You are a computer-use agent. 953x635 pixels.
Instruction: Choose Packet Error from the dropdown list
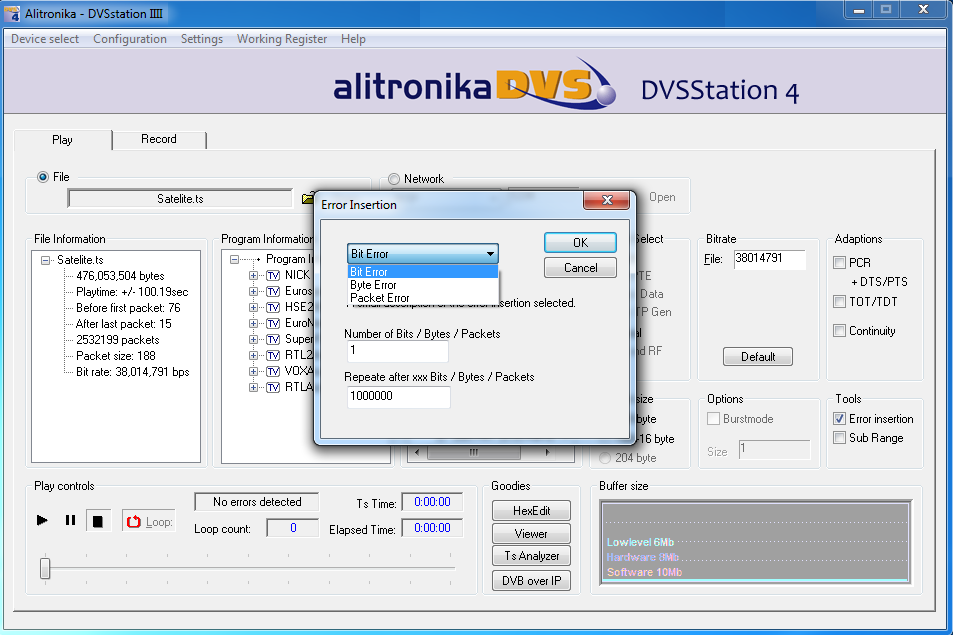tap(380, 298)
